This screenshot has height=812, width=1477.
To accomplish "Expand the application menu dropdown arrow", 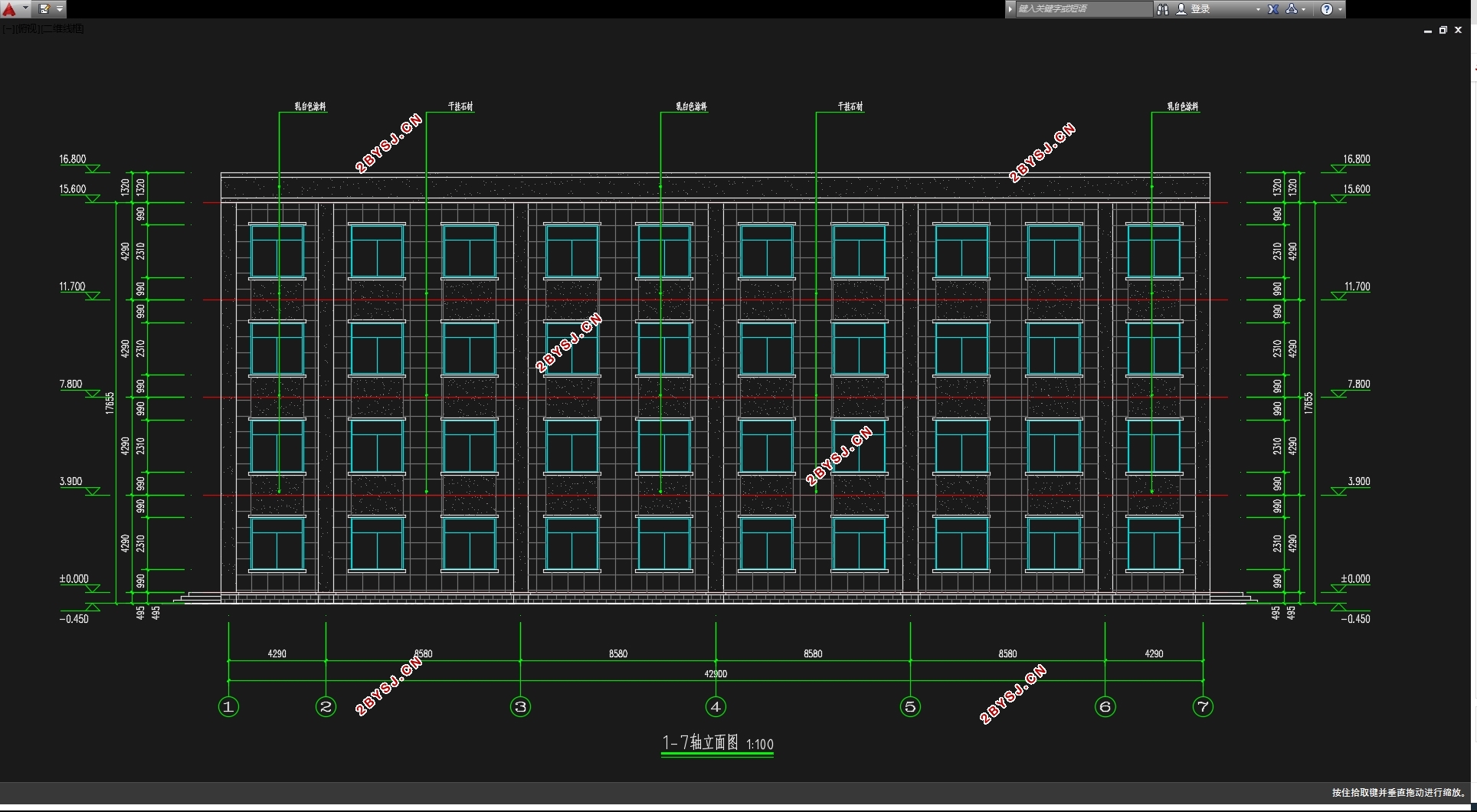I will tap(25, 9).
